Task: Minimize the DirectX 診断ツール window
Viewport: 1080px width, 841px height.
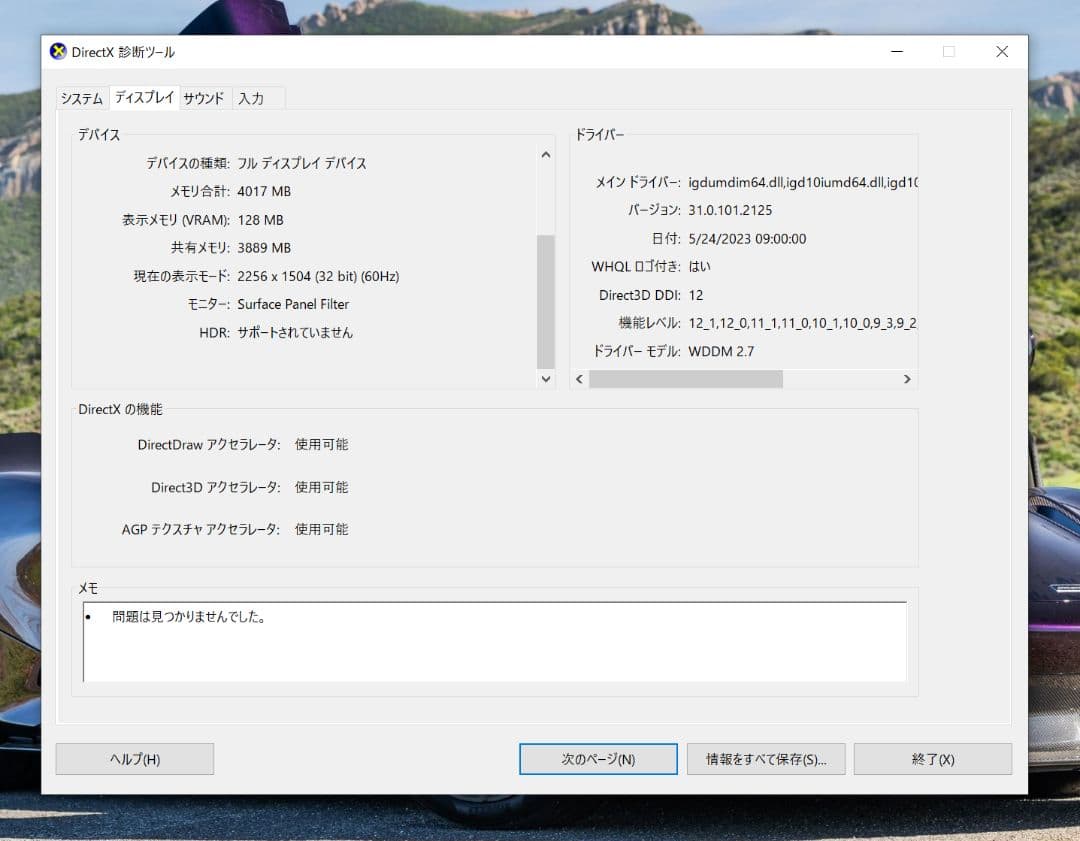Action: click(897, 52)
